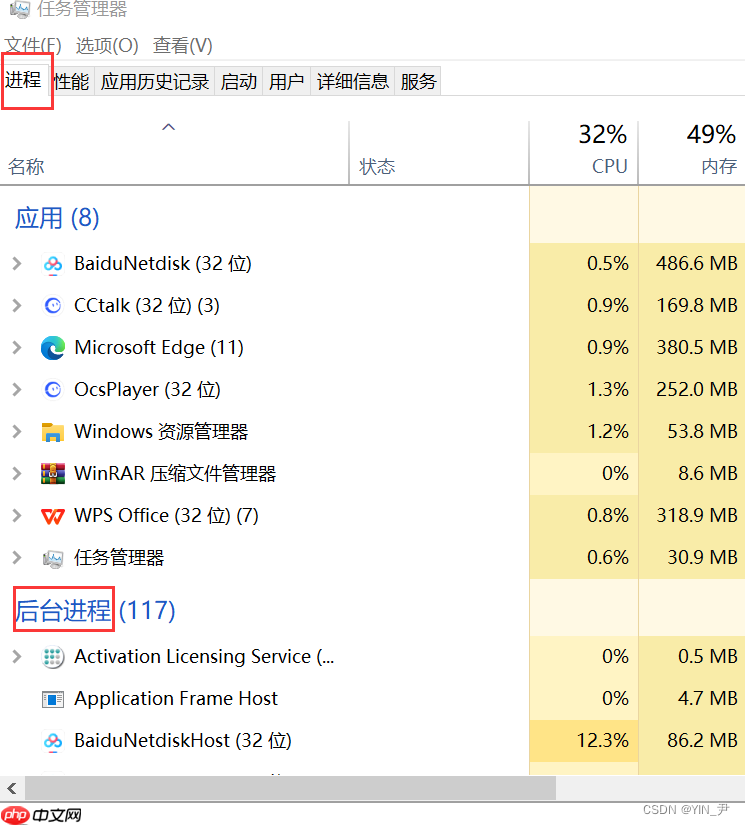The width and height of the screenshot is (745, 825).
Task: Click the WPS Office icon
Action: click(52, 516)
